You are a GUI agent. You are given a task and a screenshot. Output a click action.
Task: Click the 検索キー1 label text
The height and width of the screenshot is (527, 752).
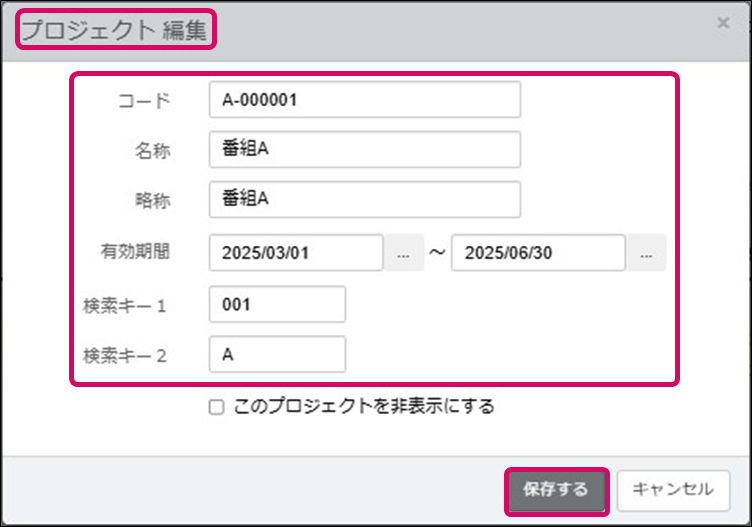tap(126, 304)
